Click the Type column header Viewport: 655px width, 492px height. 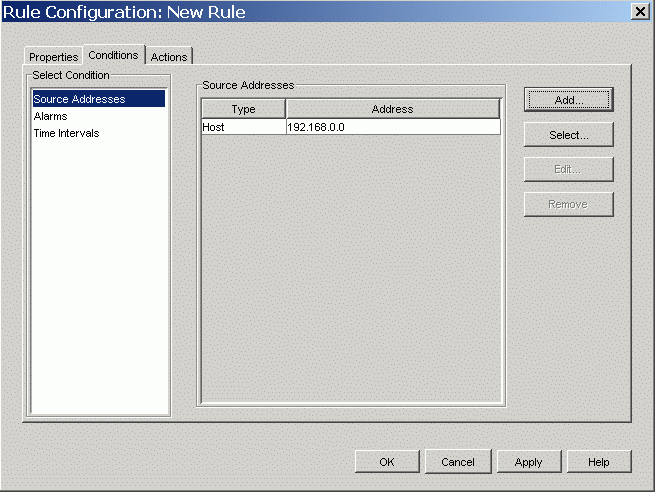[x=244, y=109]
